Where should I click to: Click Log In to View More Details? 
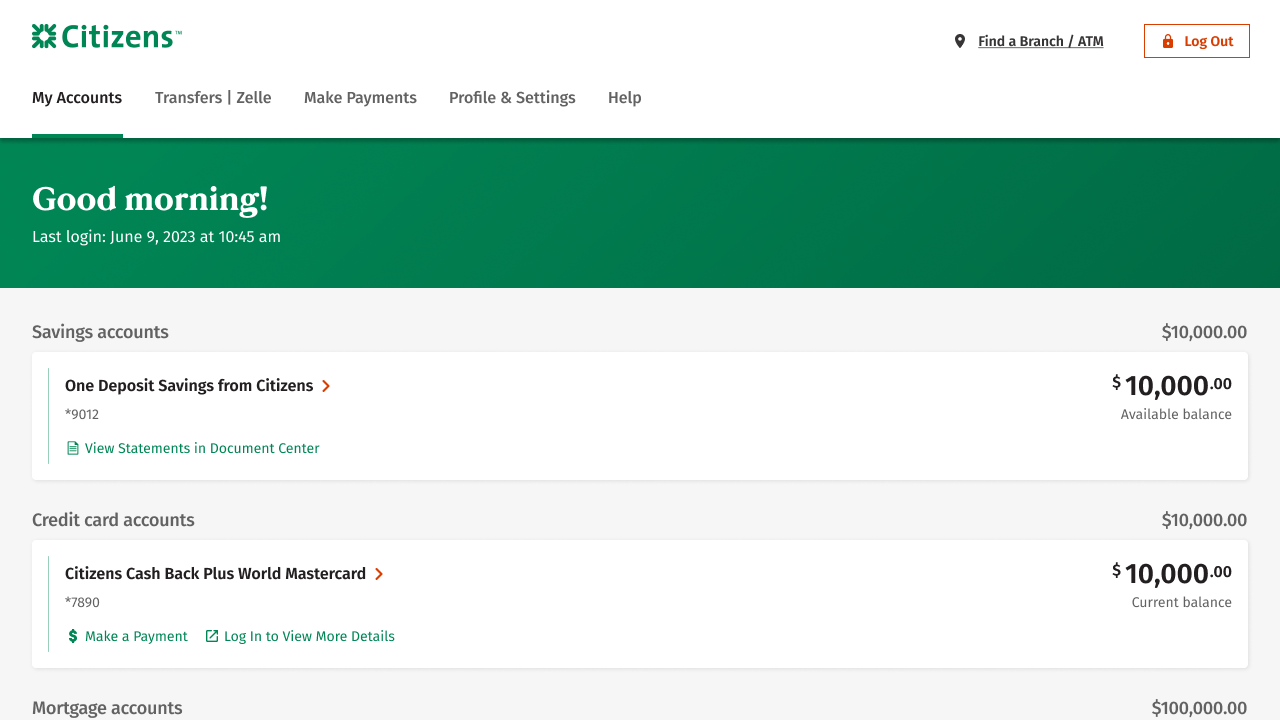(x=309, y=636)
